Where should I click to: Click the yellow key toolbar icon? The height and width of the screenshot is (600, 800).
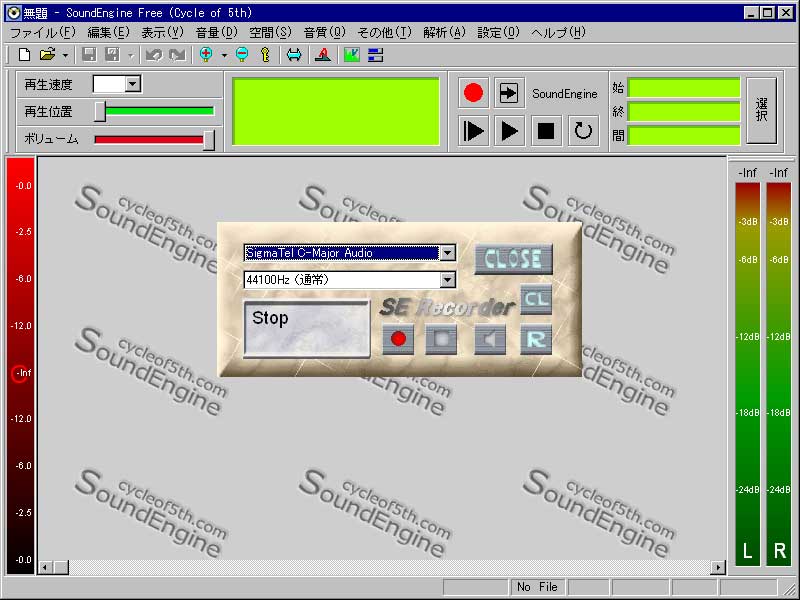click(x=265, y=55)
